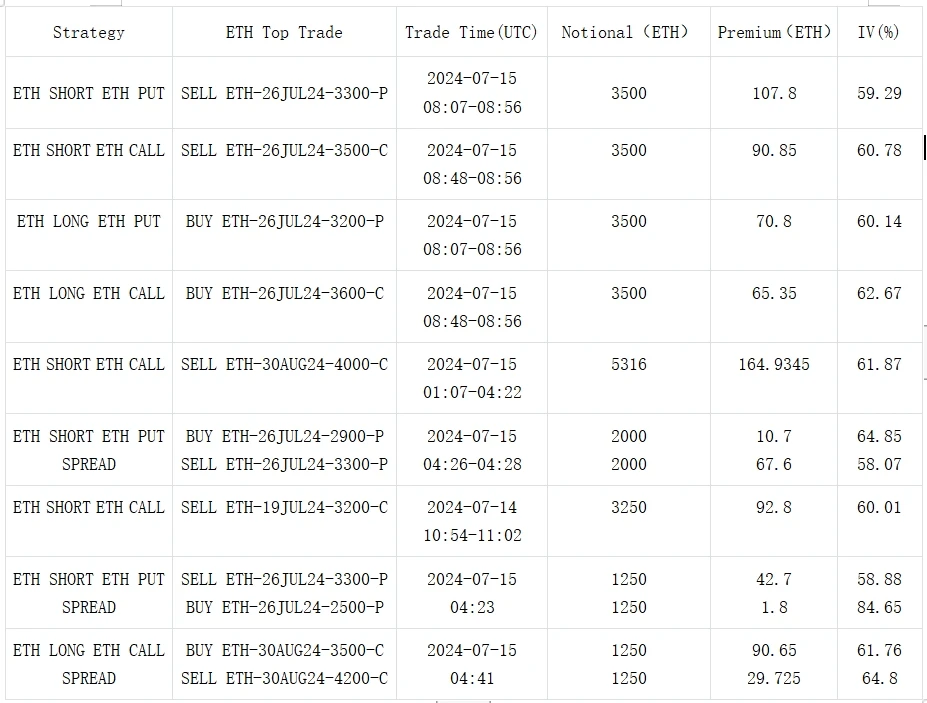Click the BUY ETH-26JUL24-2500-P trade entry
Viewport: 927px width, 703px height.
click(284, 607)
